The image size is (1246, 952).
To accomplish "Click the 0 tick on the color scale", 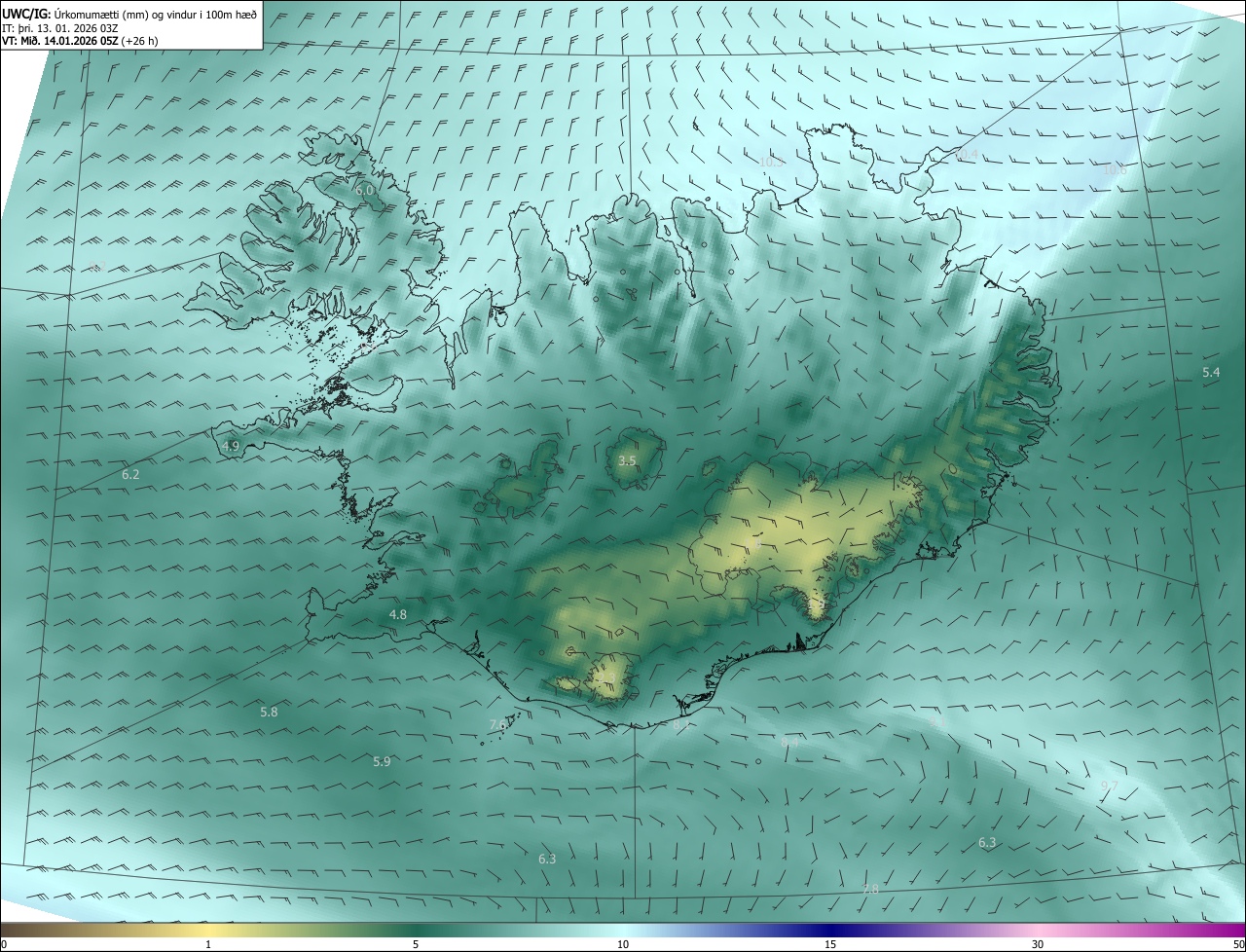I will [4, 944].
